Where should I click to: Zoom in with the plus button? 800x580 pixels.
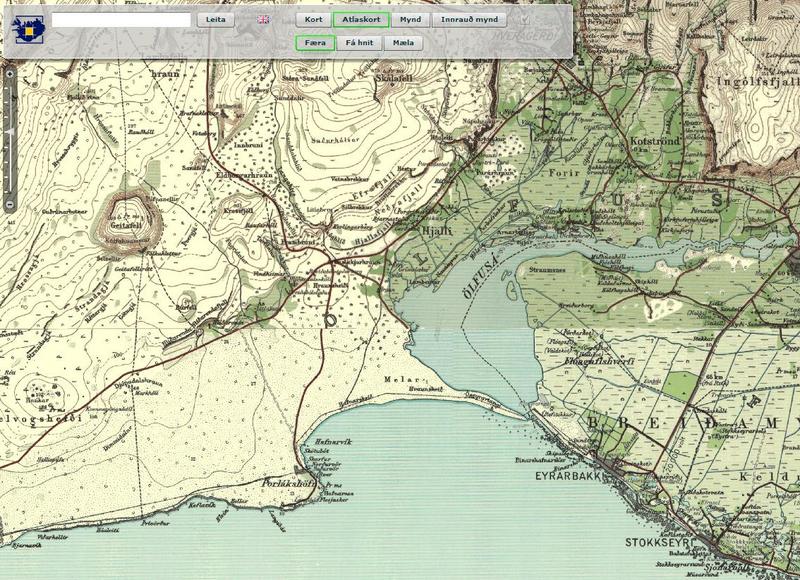[x=9, y=74]
